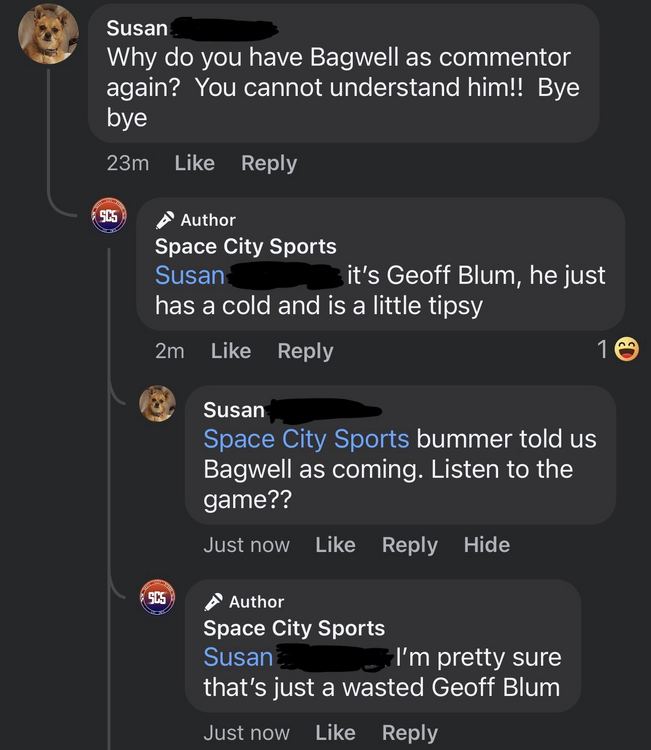Like the 'wasted Geoff Blum' reply
This screenshot has height=750, width=651.
click(x=335, y=733)
